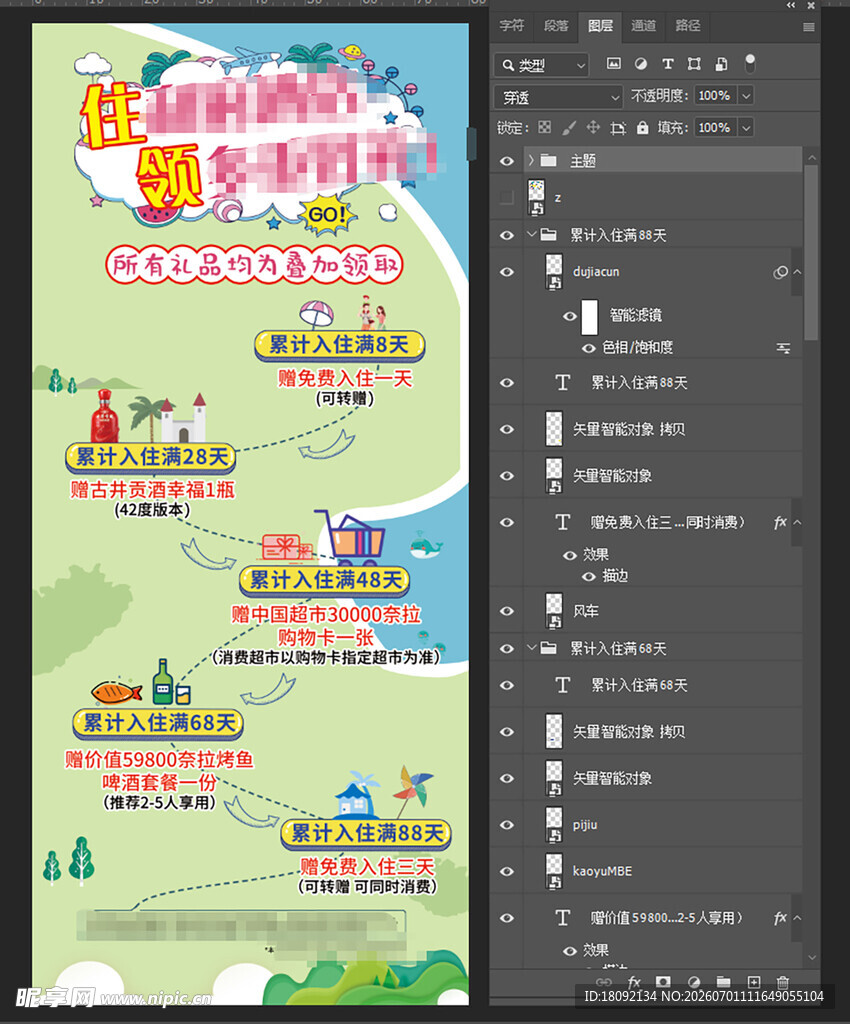Click the 不透明度 value field
Image resolution: width=850 pixels, height=1024 pixels.
tap(716, 96)
